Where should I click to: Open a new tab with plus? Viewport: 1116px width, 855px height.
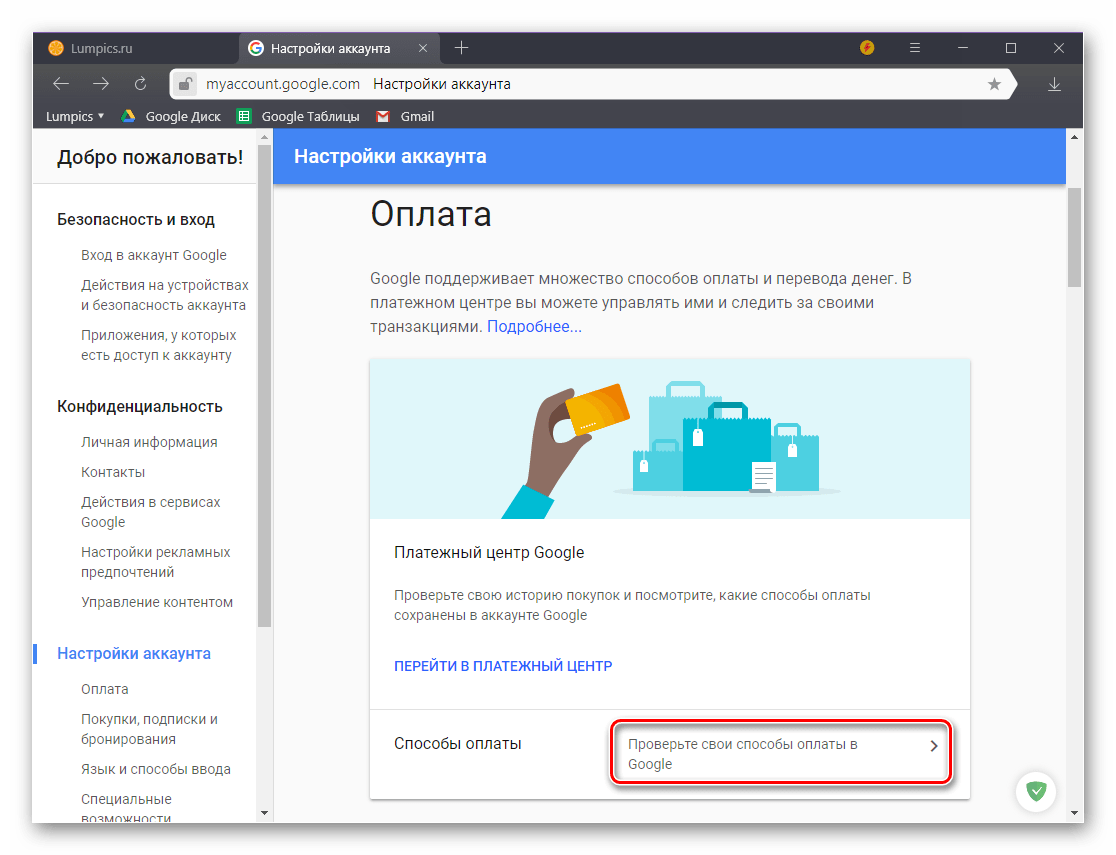click(x=461, y=48)
